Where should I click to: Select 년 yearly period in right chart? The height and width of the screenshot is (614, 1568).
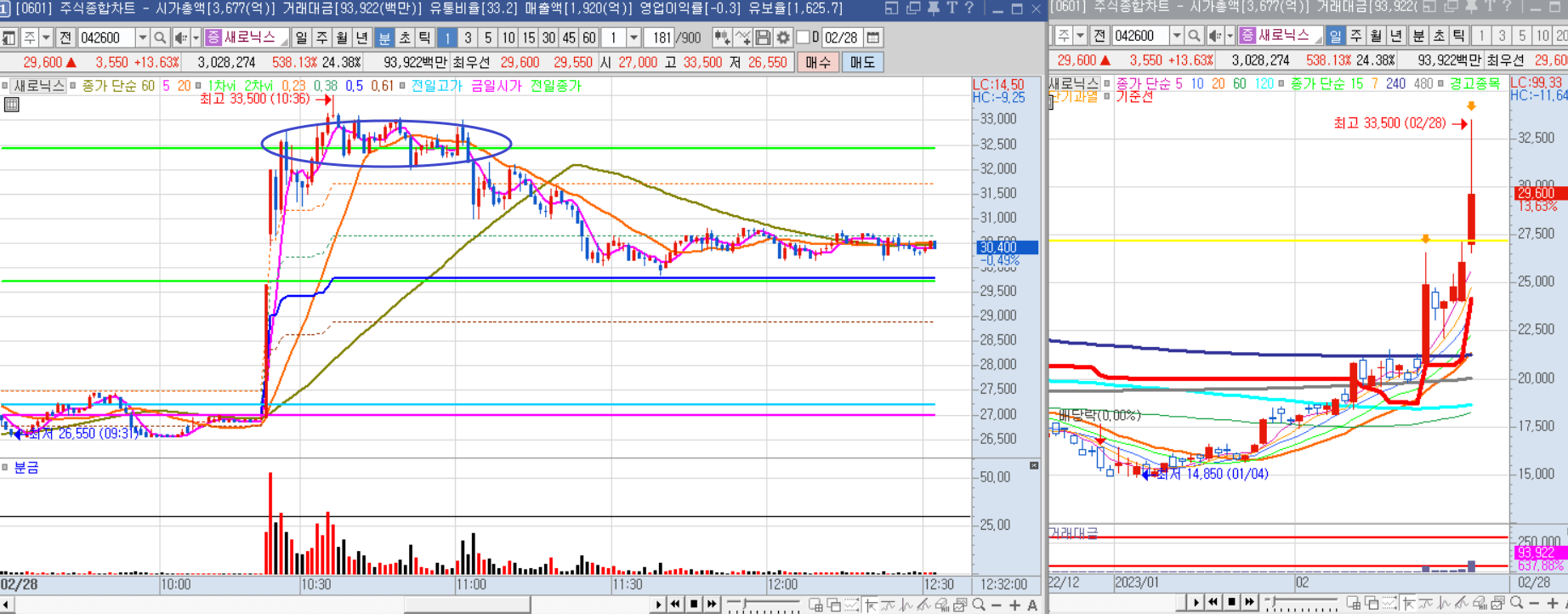click(x=1396, y=36)
